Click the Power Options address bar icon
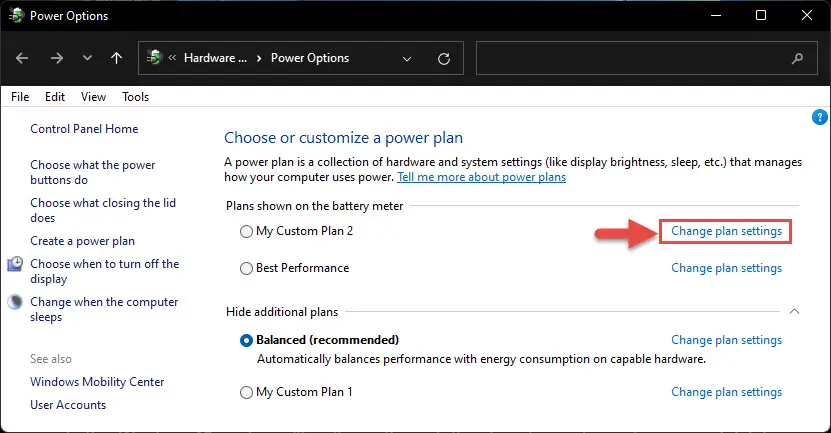The width and height of the screenshot is (831, 433). [x=155, y=57]
